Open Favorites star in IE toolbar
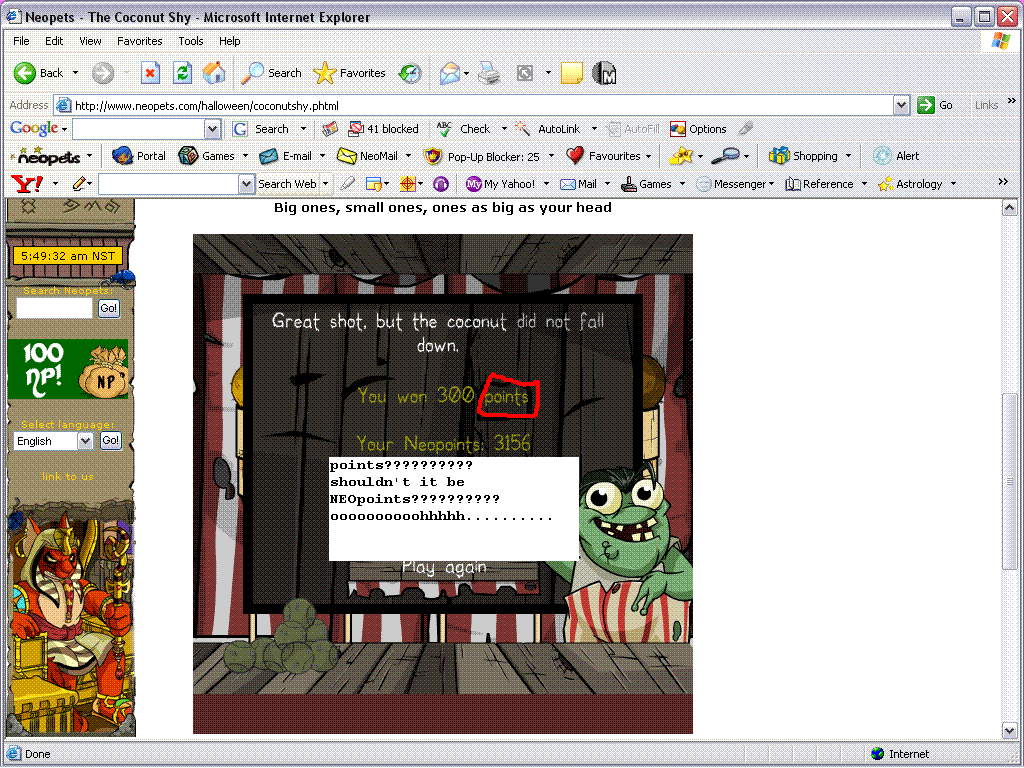This screenshot has height=768, width=1024. pos(325,73)
